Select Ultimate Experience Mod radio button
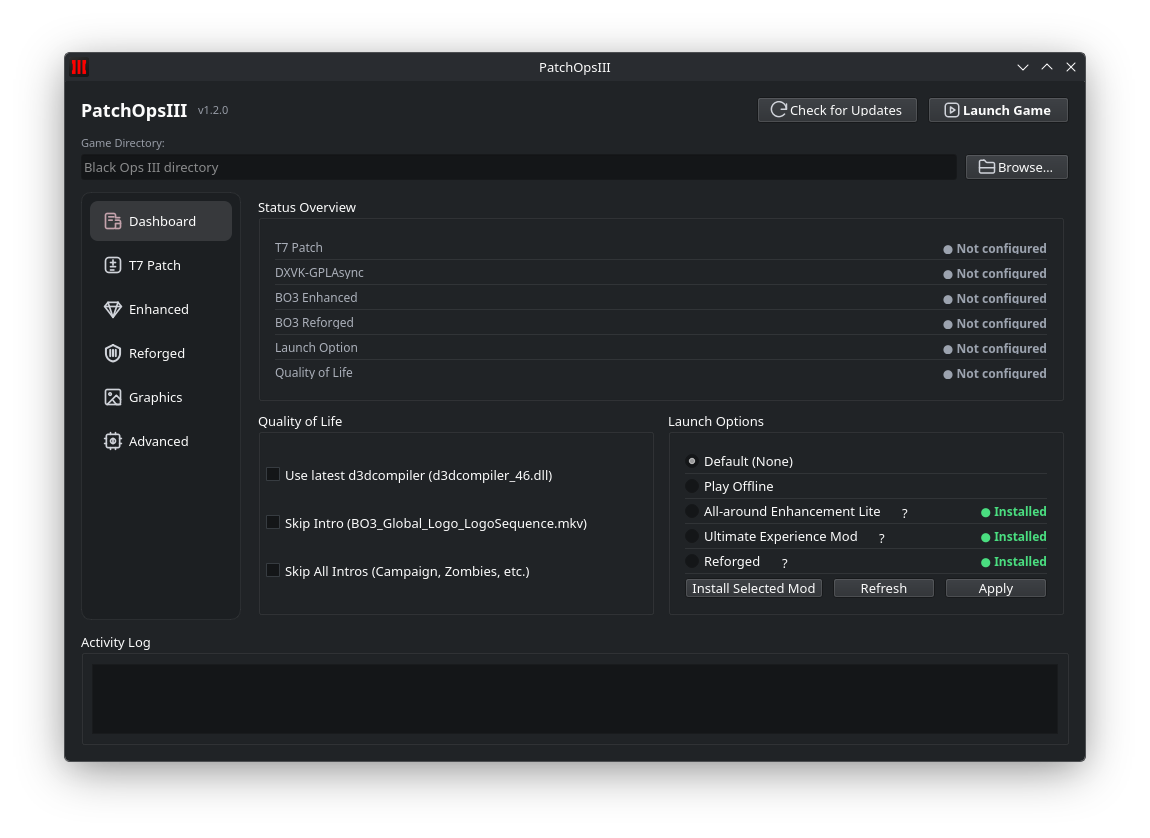This screenshot has width=1150, height=838. [x=691, y=536]
